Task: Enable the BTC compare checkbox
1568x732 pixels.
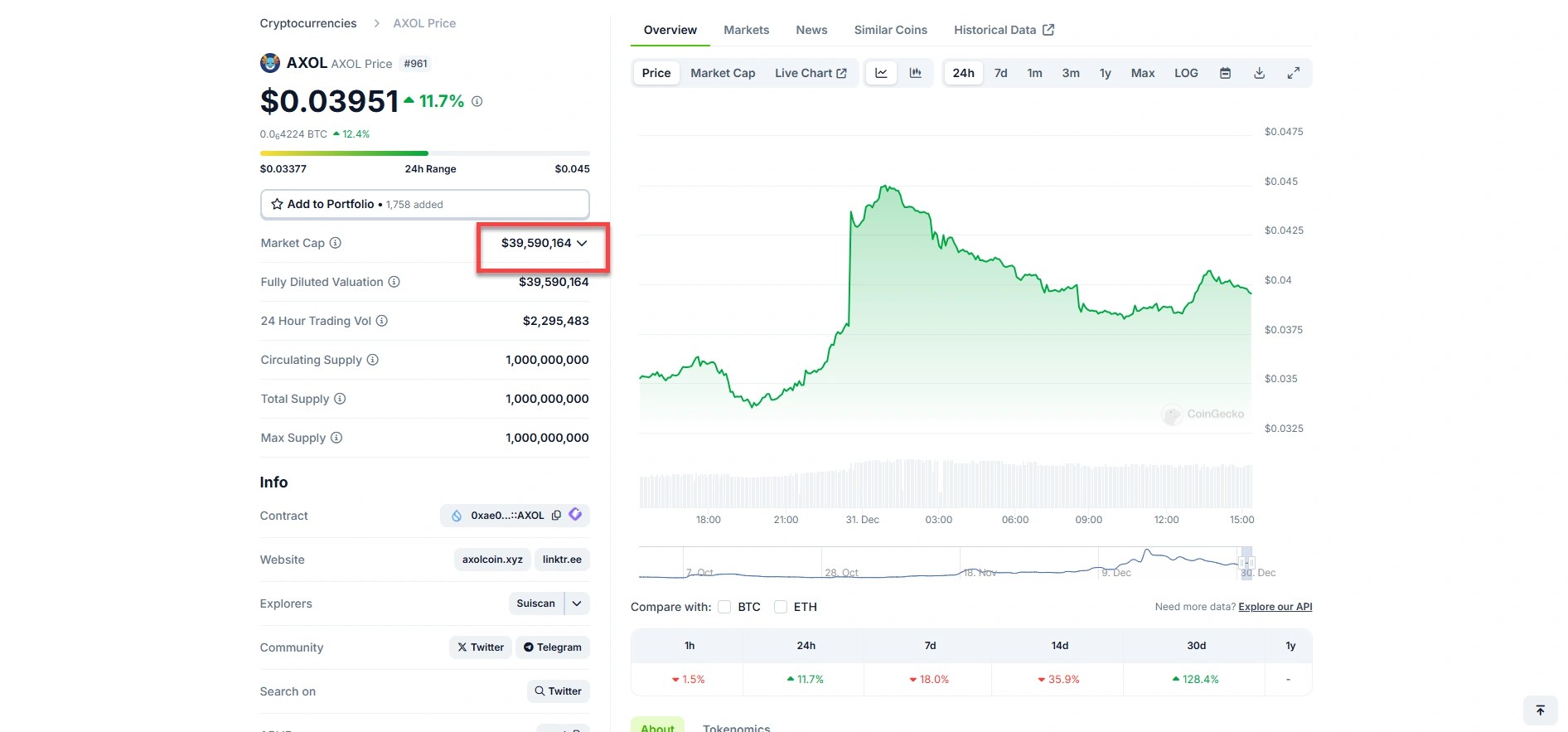Action: (724, 607)
